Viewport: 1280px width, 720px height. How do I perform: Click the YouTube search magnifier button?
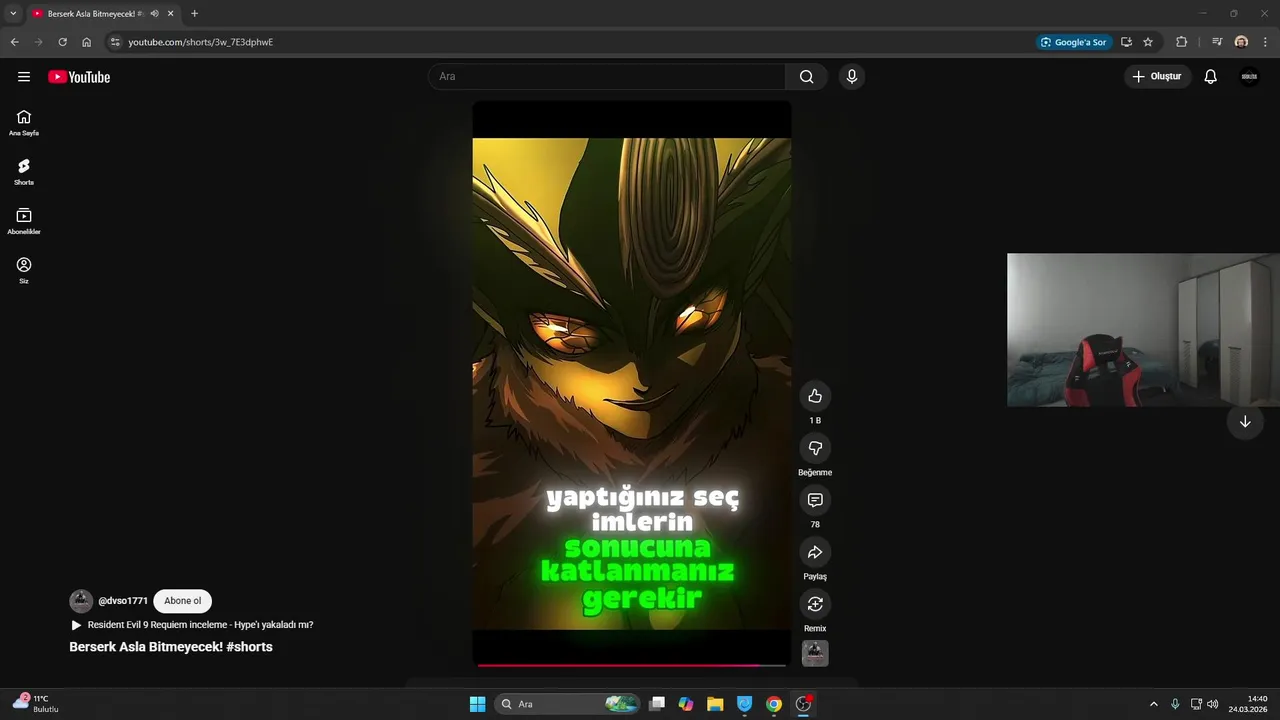(x=806, y=77)
